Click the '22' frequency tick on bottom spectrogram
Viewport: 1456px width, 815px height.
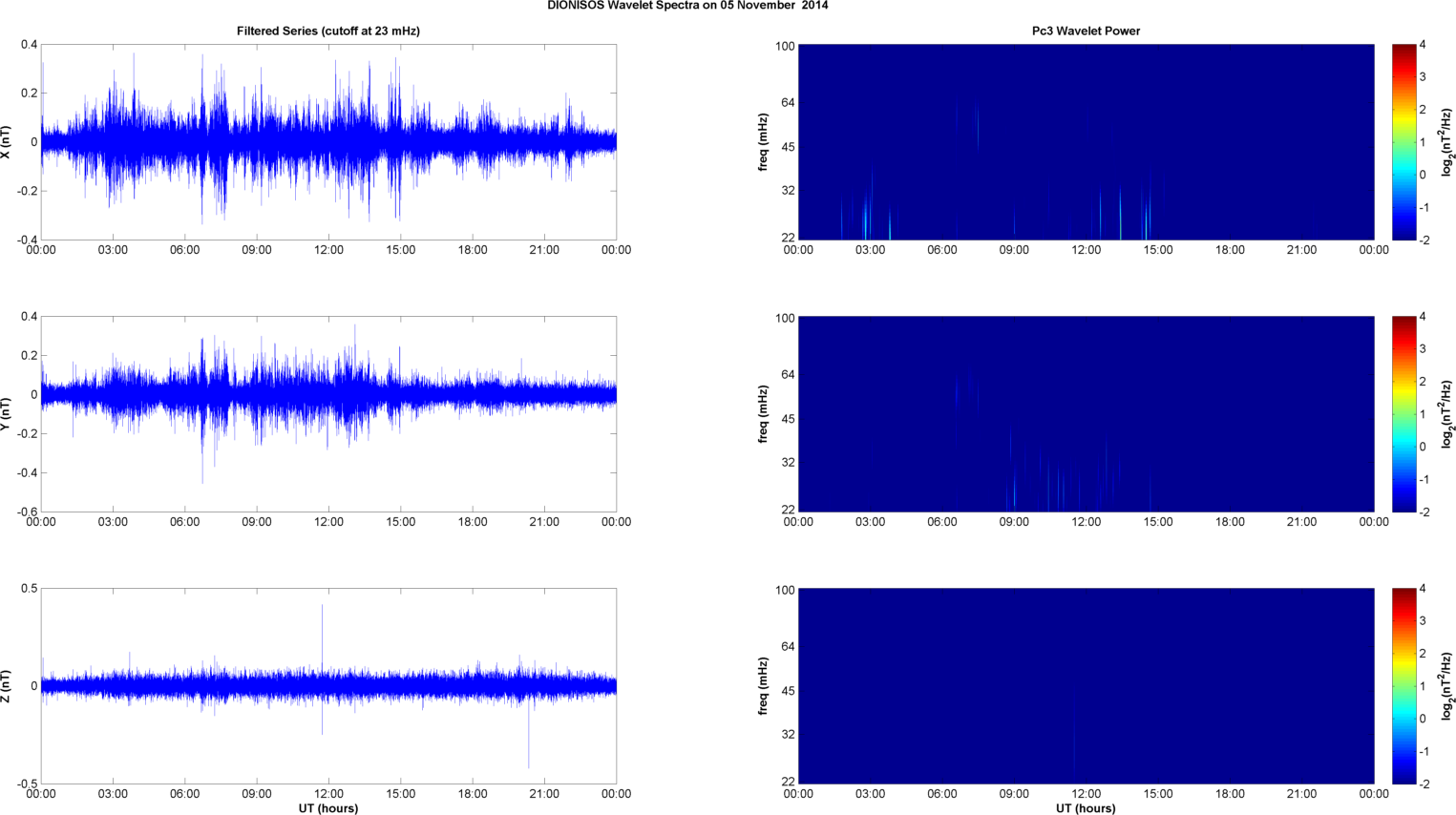pyautogui.click(x=789, y=782)
